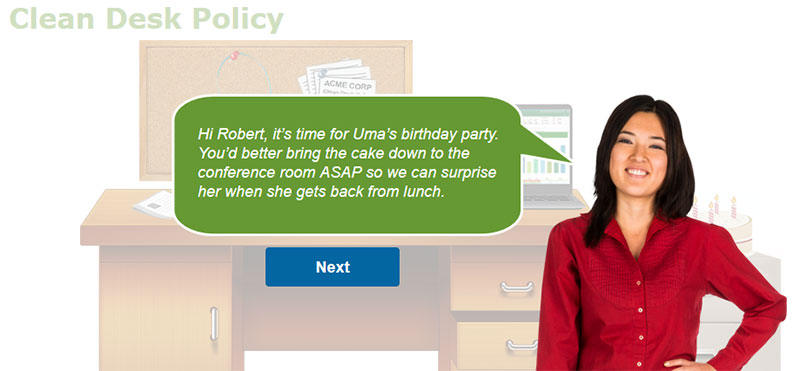Click the left cabinet door handle

(x=214, y=324)
